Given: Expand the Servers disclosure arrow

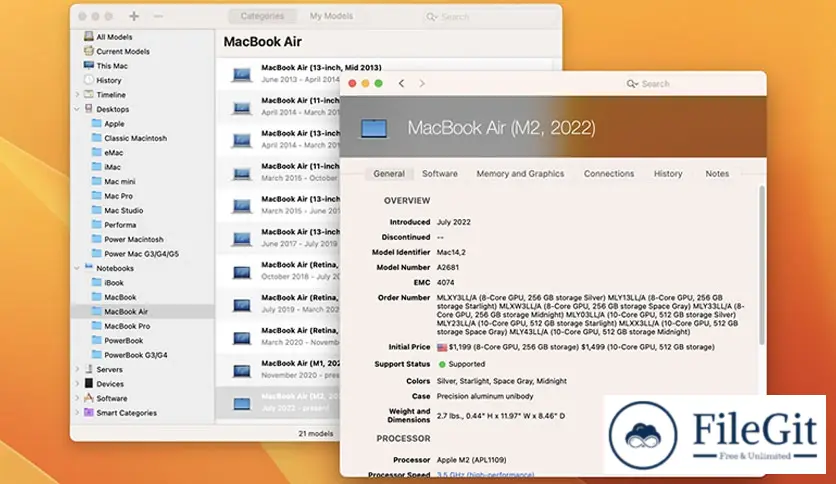Looking at the screenshot, I should tap(77, 369).
